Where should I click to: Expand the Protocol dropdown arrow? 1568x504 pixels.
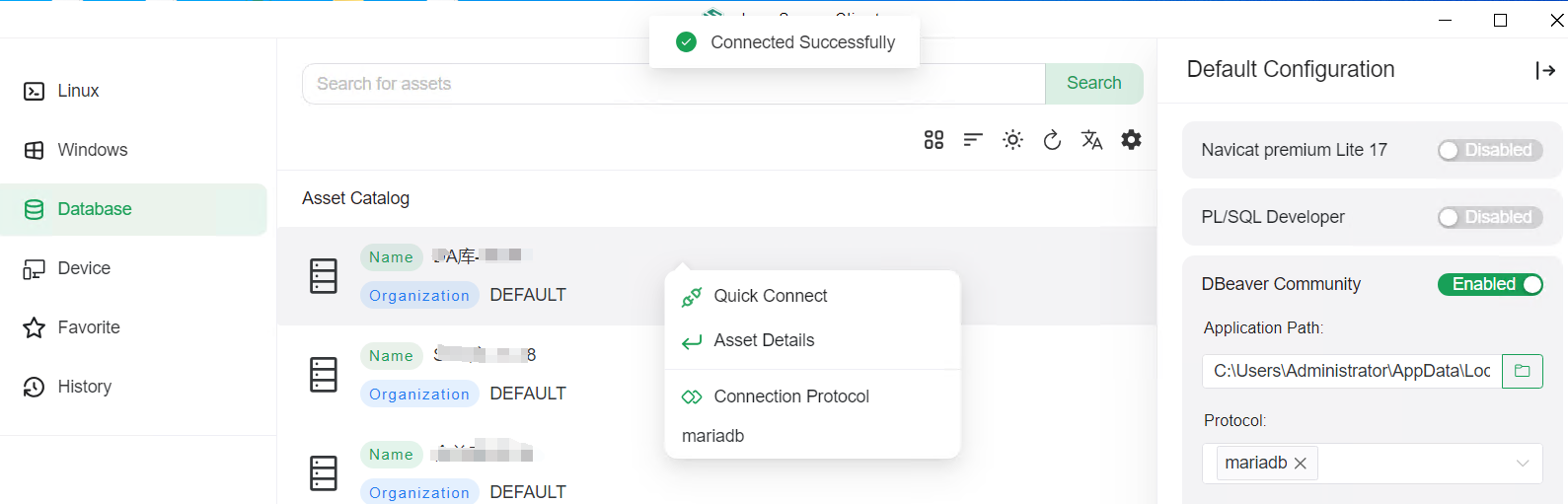click(x=1523, y=464)
